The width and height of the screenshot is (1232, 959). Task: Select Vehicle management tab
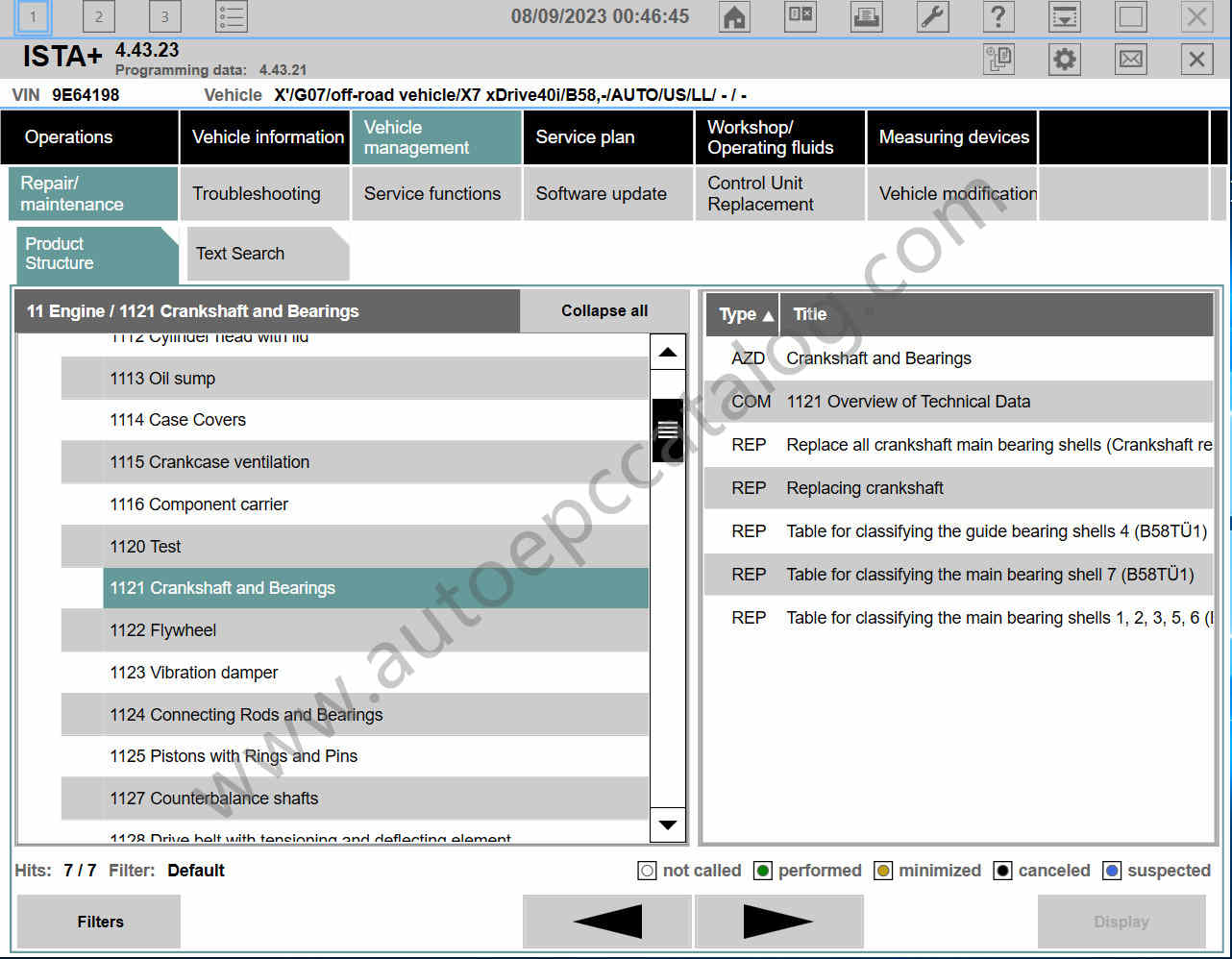[436, 137]
